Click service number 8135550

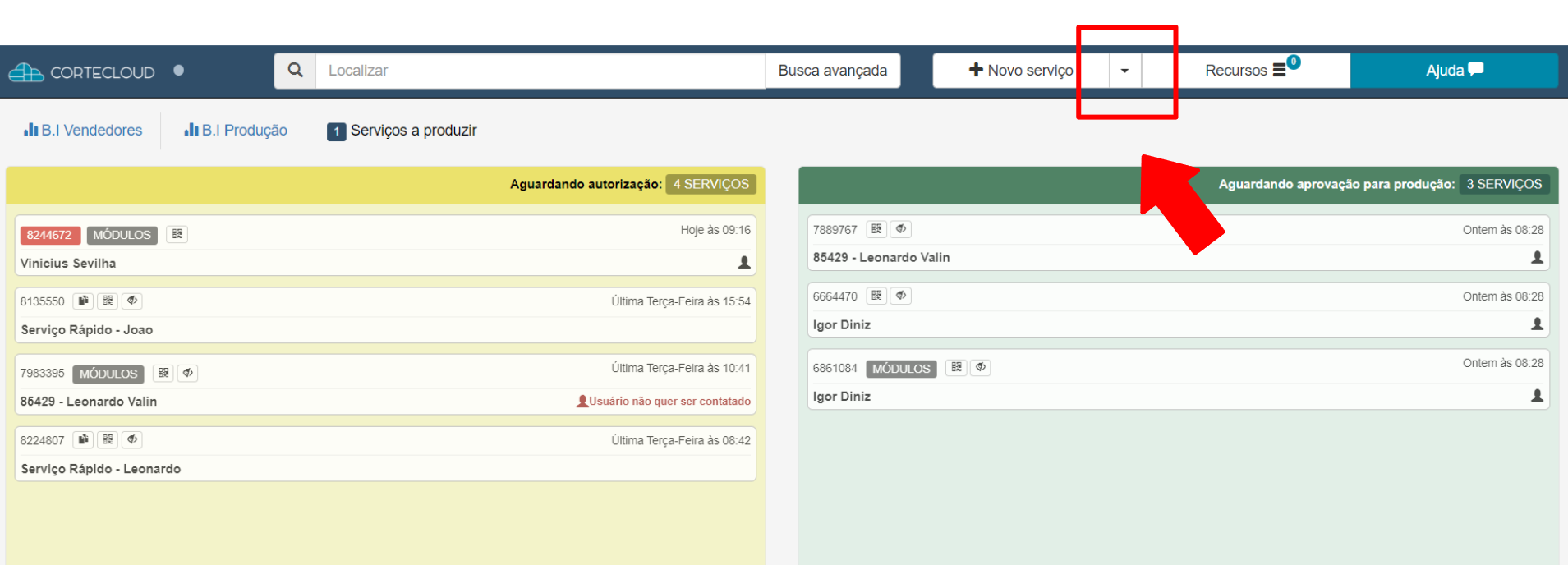(x=42, y=301)
